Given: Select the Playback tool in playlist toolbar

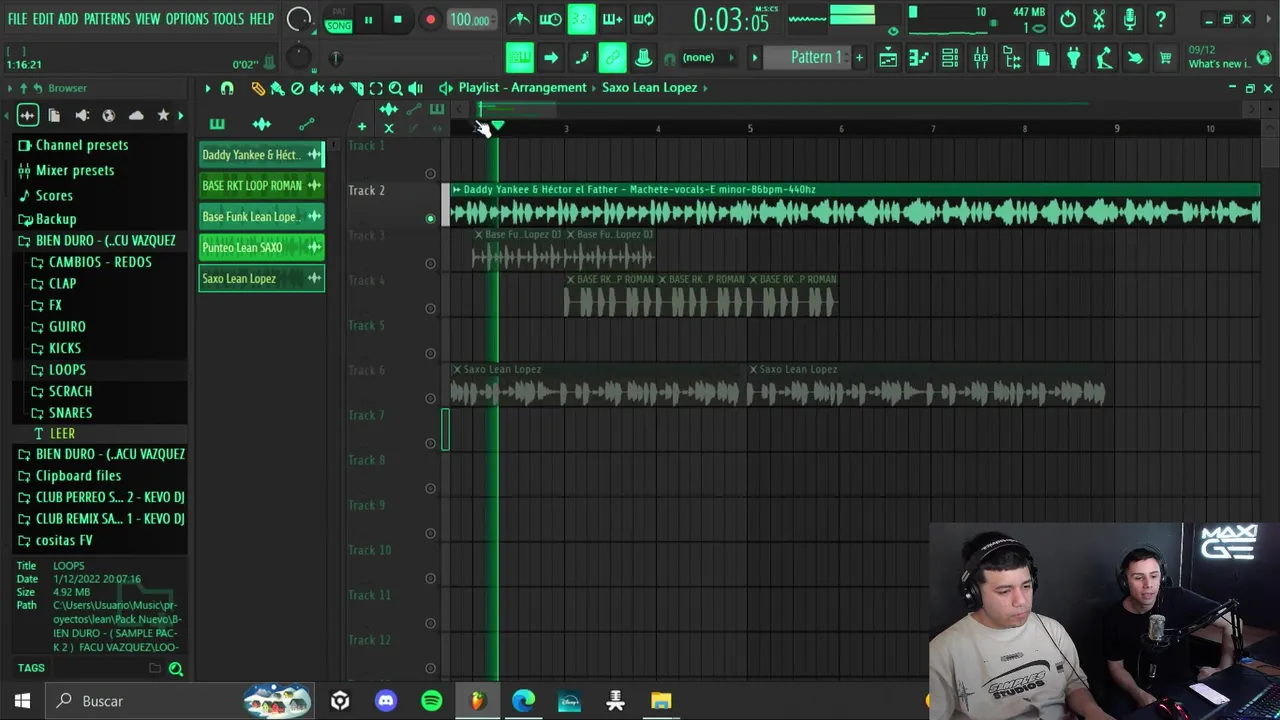Looking at the screenshot, I should pyautogui.click(x=416, y=88).
